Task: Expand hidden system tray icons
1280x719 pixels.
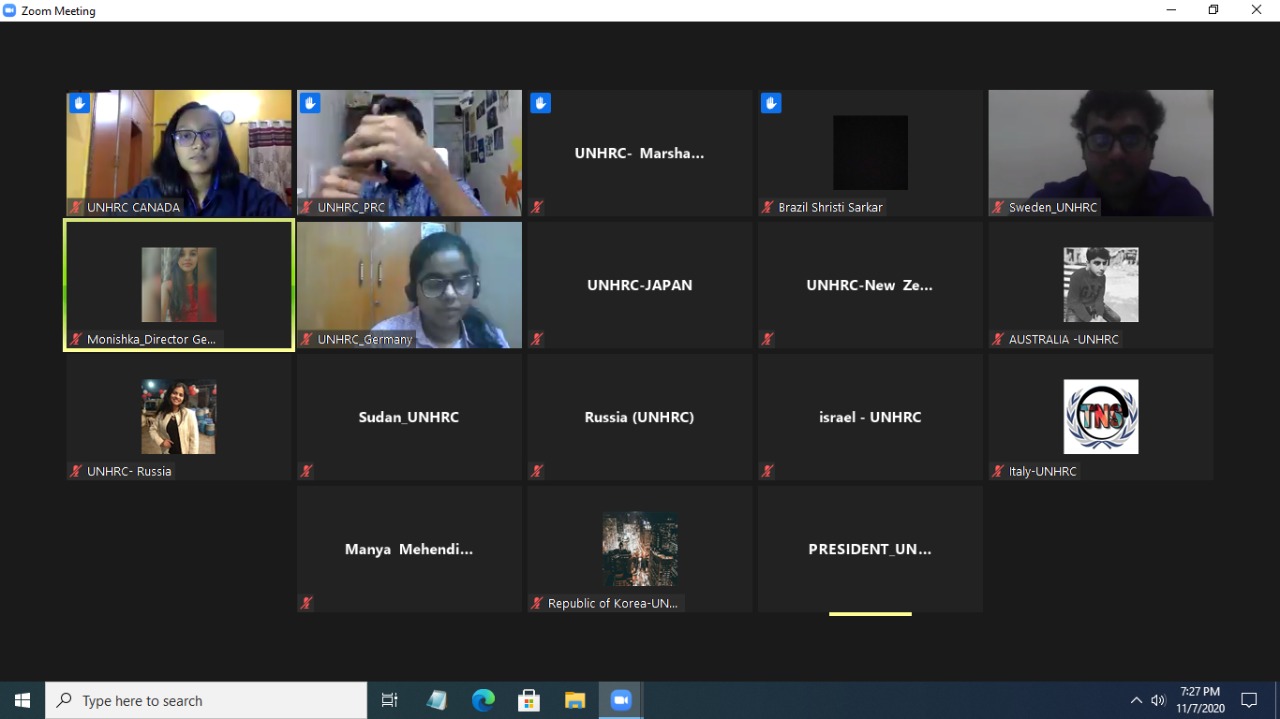Action: (1136, 700)
